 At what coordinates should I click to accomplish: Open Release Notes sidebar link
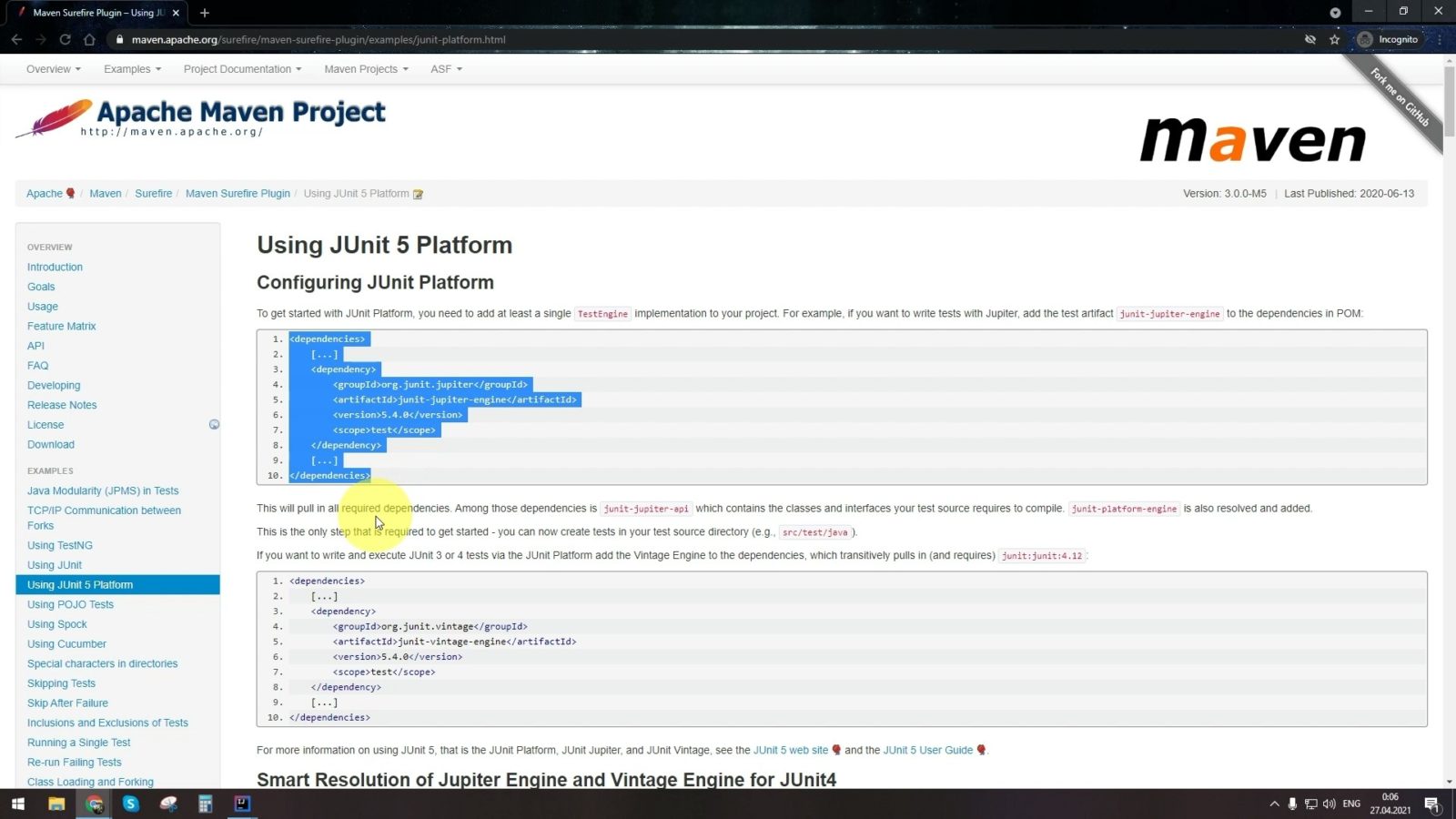[x=62, y=405]
